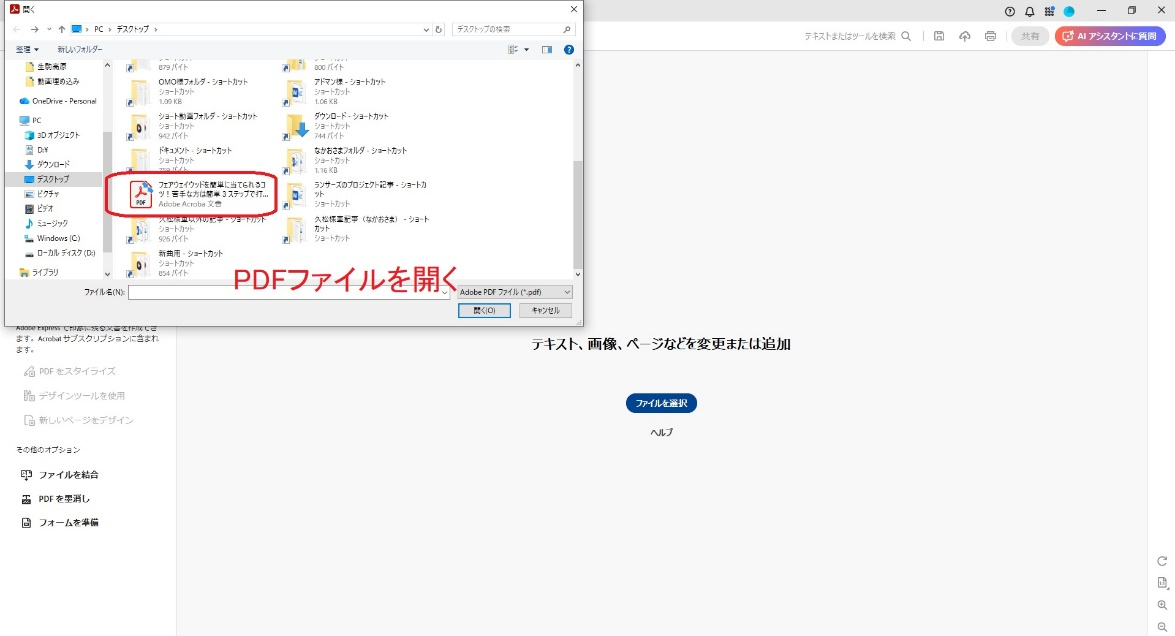Click the blue help icon in the dialog toolbar
This screenshot has height=636, width=1175.
pos(568,48)
